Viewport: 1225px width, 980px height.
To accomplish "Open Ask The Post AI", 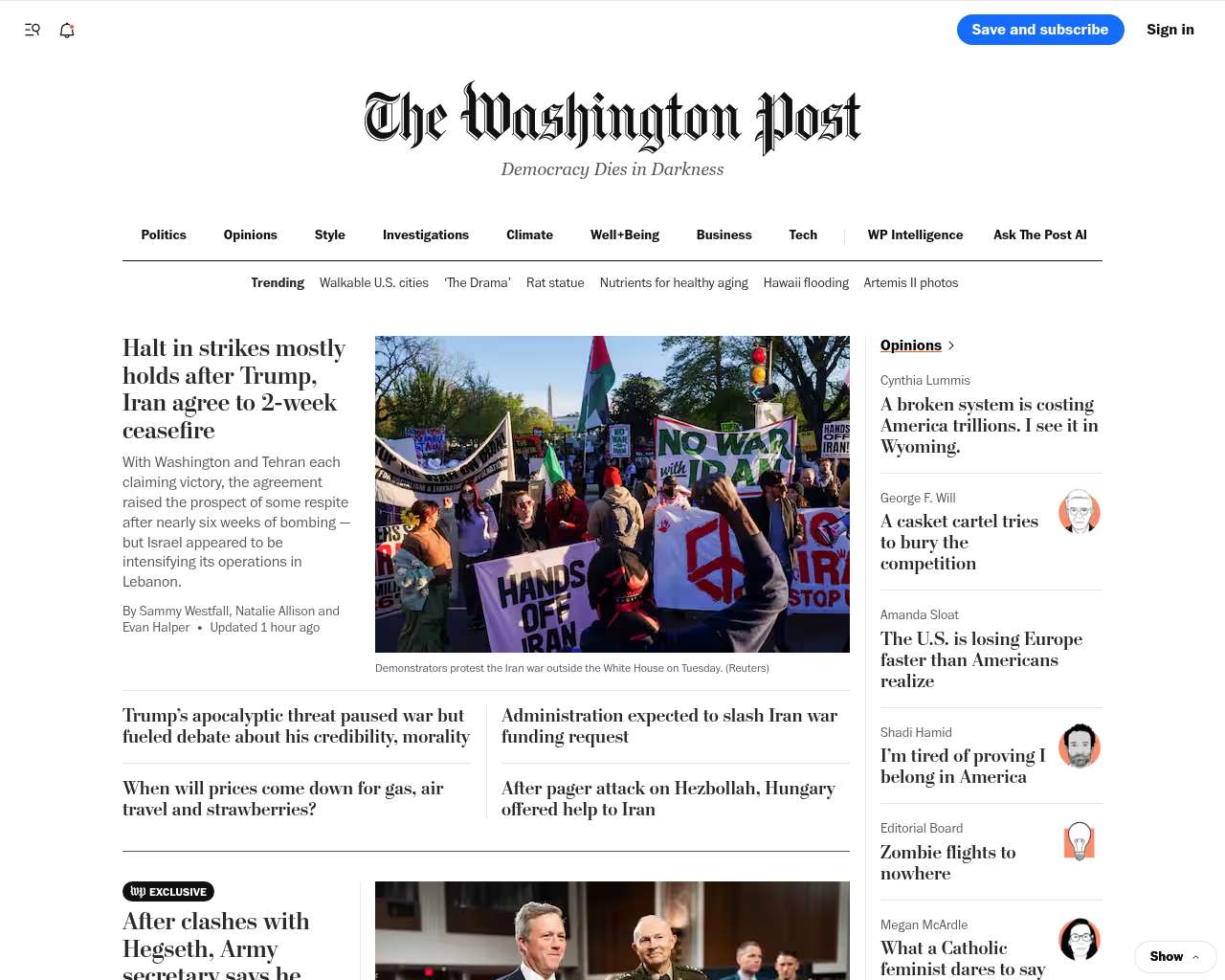I will click(x=1040, y=234).
